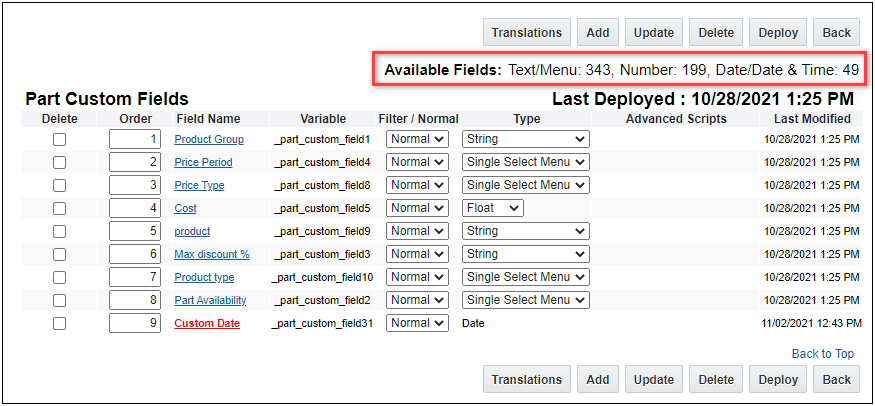Click the top Translations button
The height and width of the screenshot is (406, 875).
pyautogui.click(x=527, y=33)
